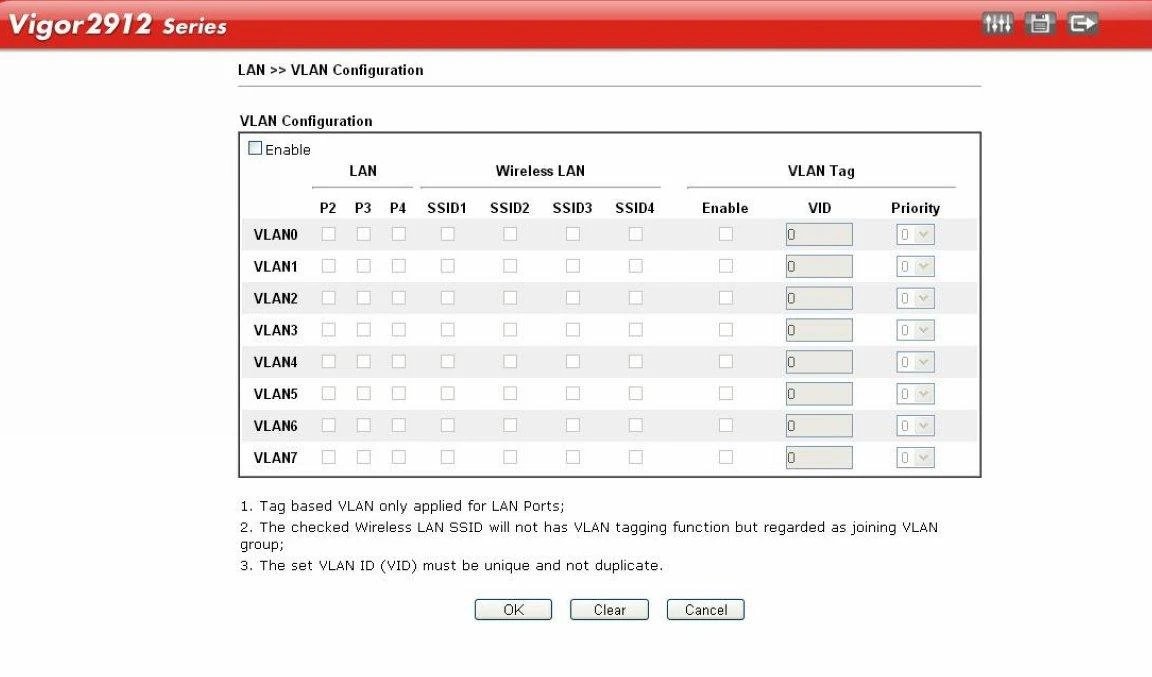Check port P4 for VLAN3
The height and width of the screenshot is (677, 1152).
click(398, 329)
